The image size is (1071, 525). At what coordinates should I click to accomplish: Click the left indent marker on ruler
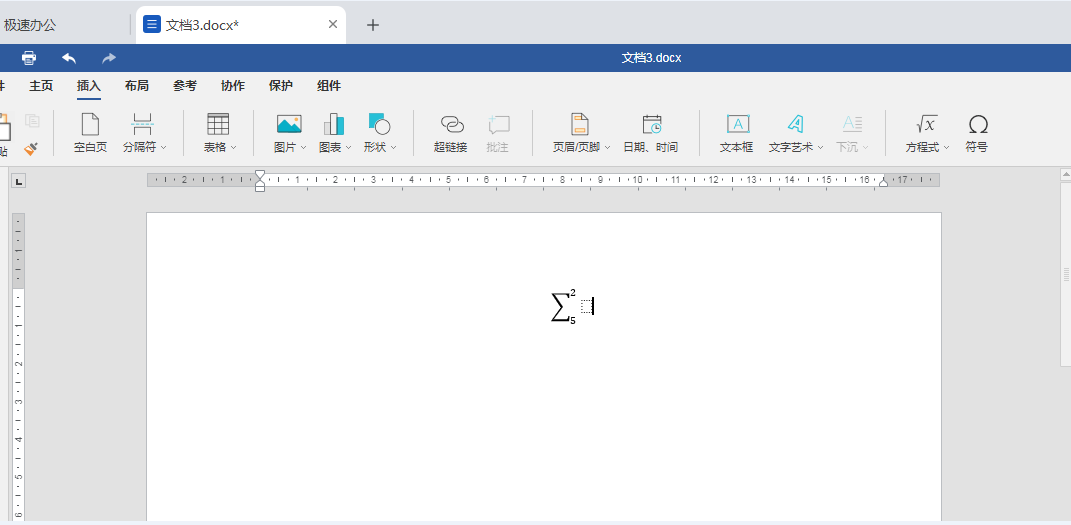pyautogui.click(x=260, y=181)
